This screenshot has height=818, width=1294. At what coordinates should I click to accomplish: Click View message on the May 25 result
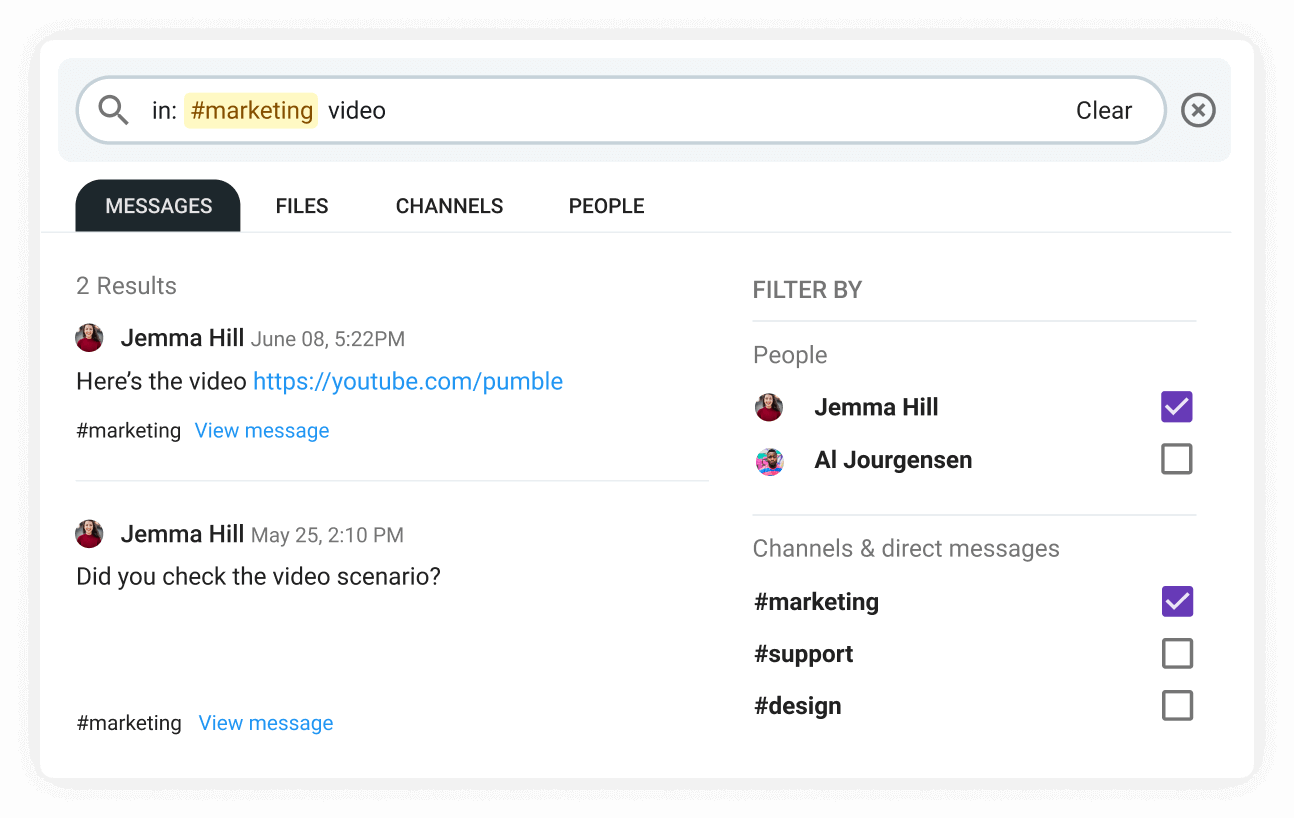pos(265,722)
